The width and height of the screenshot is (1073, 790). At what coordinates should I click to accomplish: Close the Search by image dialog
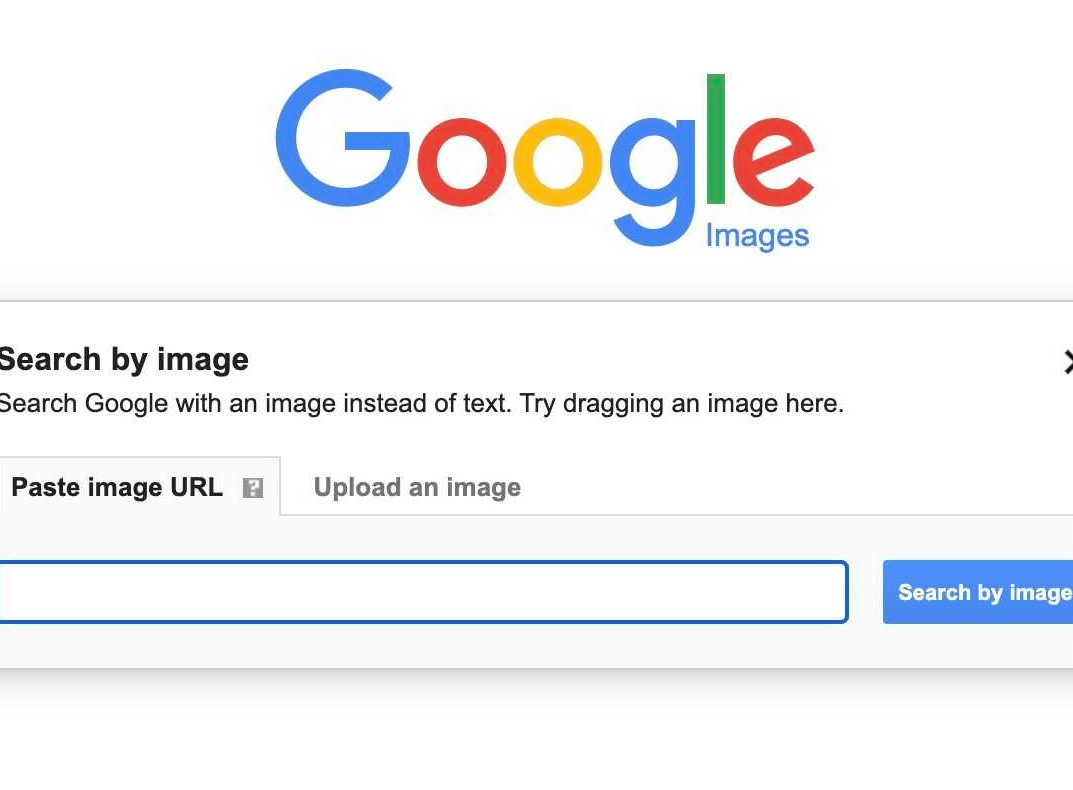[1068, 362]
